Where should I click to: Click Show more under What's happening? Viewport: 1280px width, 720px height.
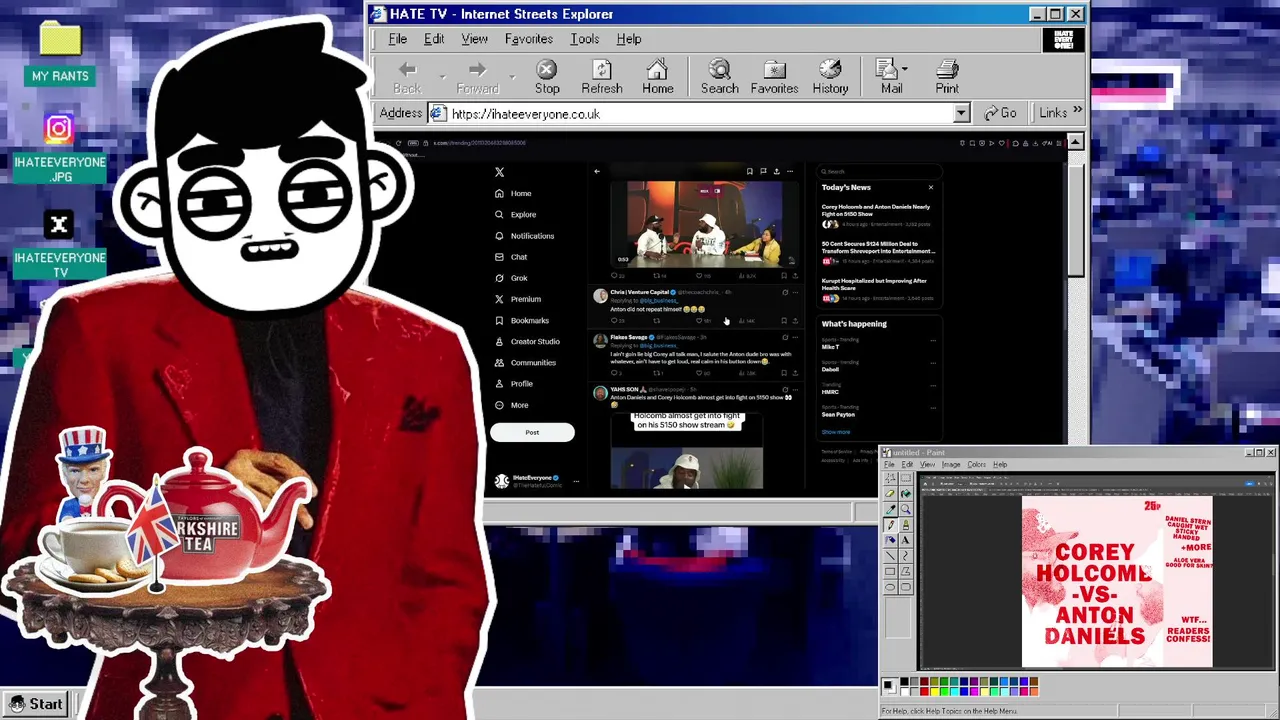(836, 432)
